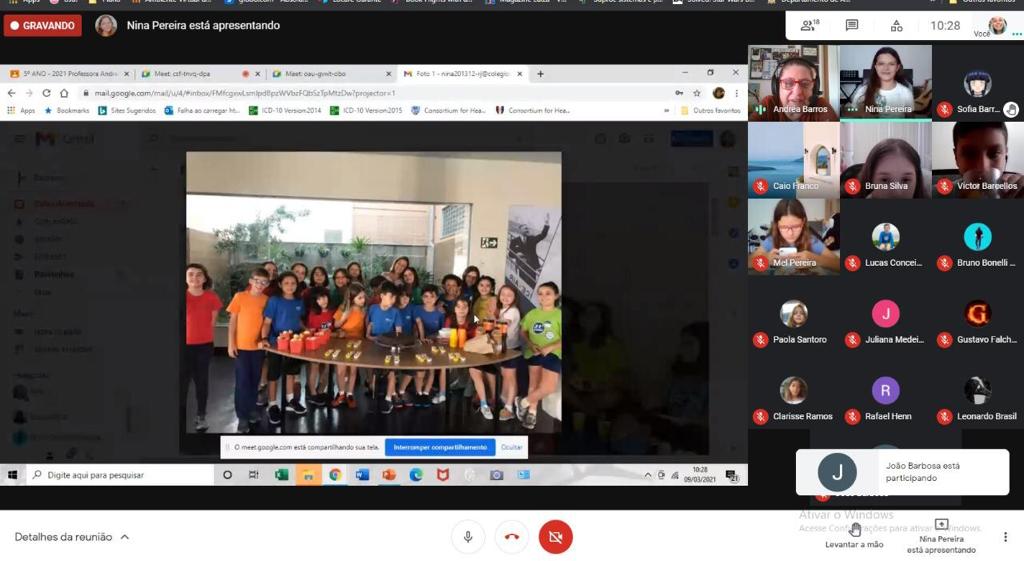Switch to Meet: ctf-tnvq-dpa tab
Viewport: 1024px width, 561px height.
201,74
